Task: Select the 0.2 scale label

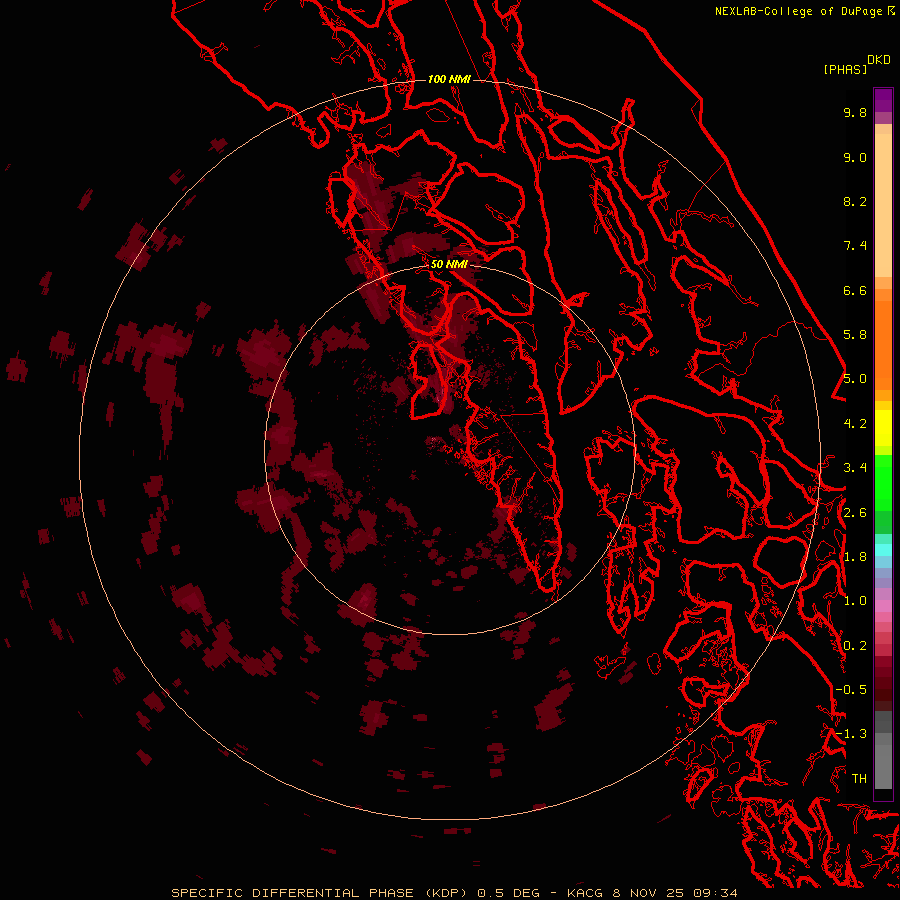Action: click(855, 646)
